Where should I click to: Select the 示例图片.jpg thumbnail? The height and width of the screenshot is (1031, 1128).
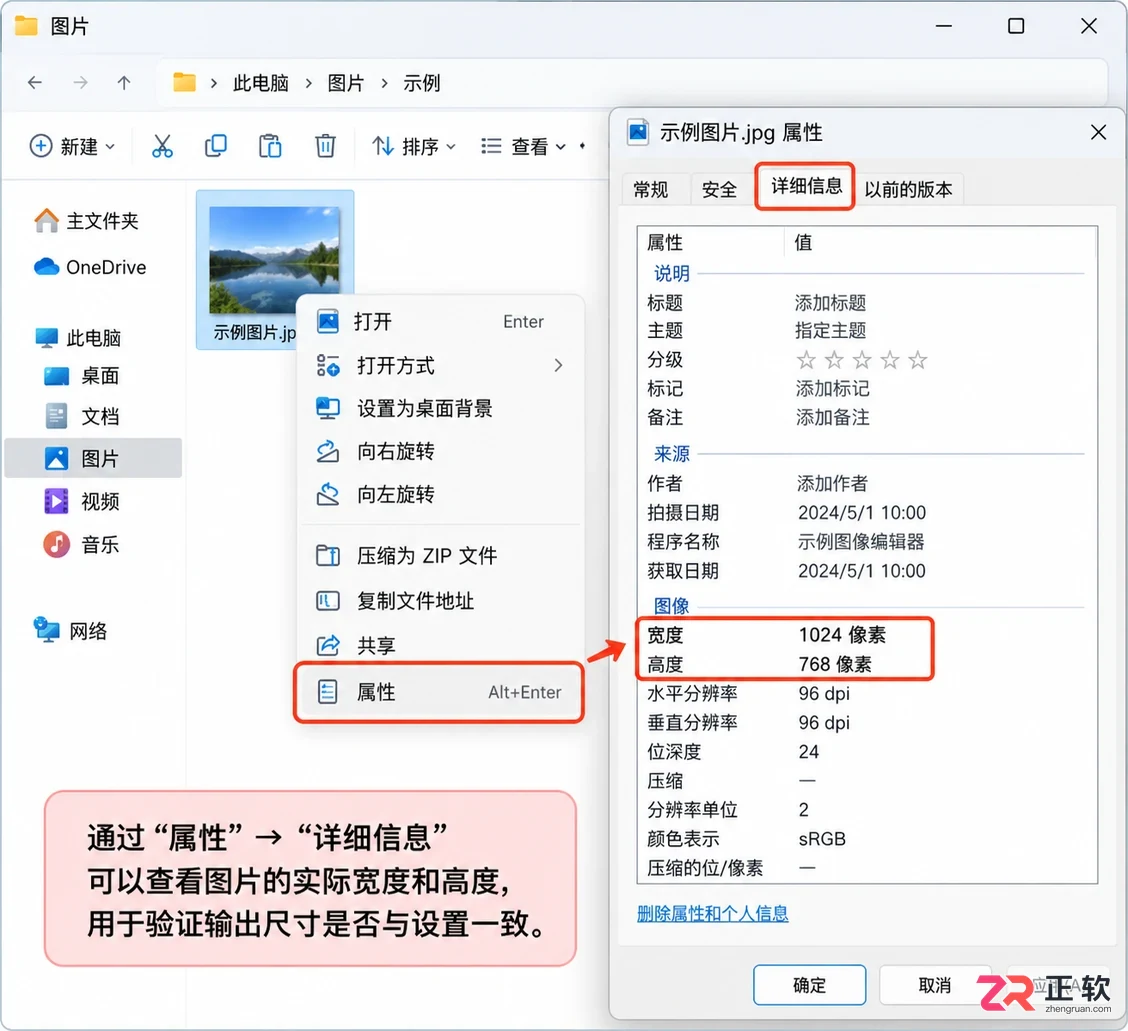[x=274, y=260]
